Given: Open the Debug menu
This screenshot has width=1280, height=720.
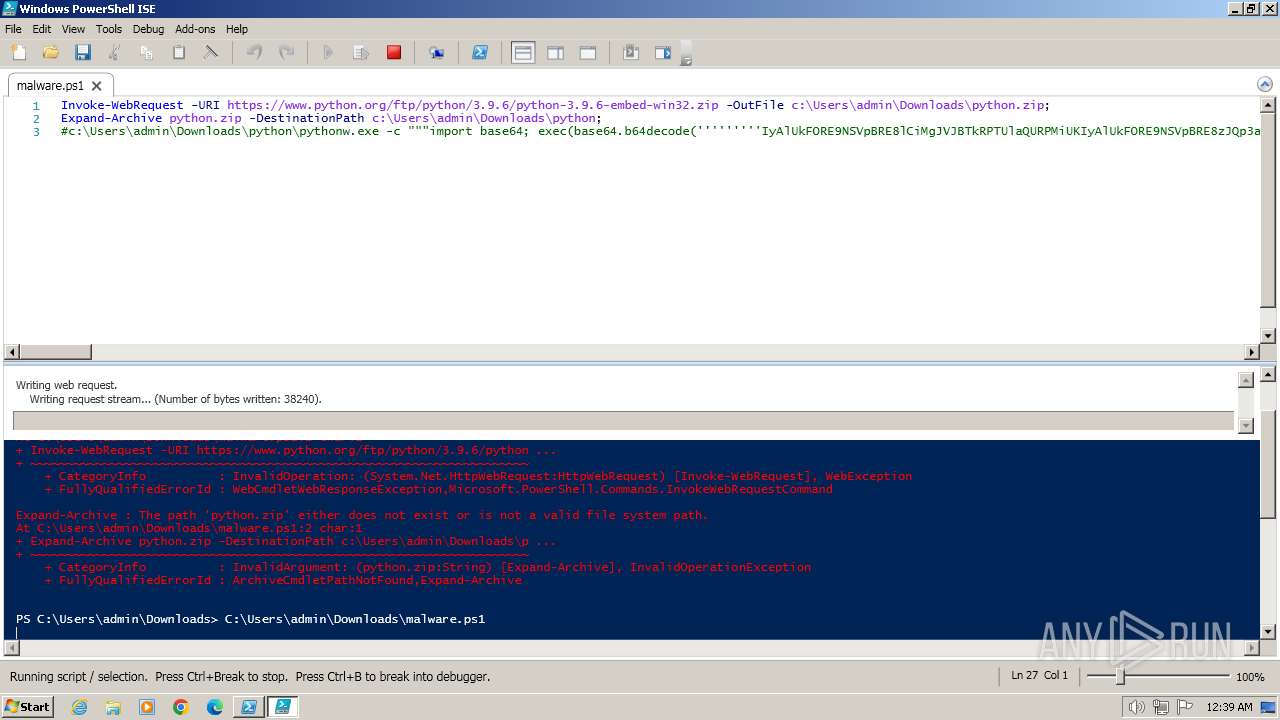Looking at the screenshot, I should point(148,29).
